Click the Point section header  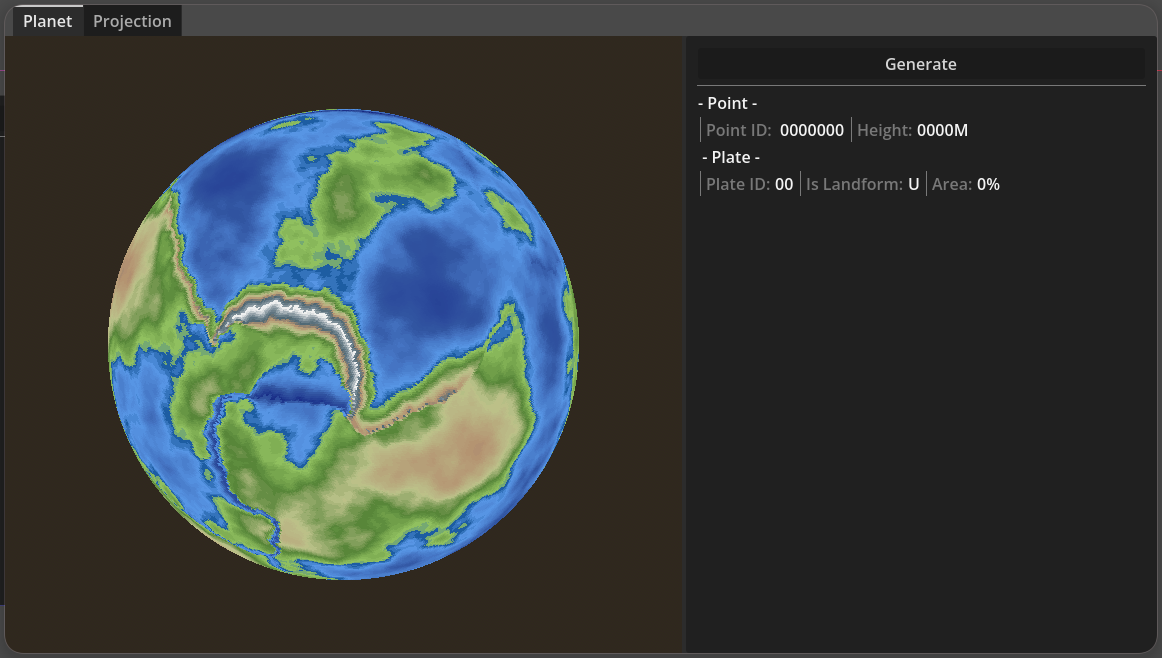point(728,103)
